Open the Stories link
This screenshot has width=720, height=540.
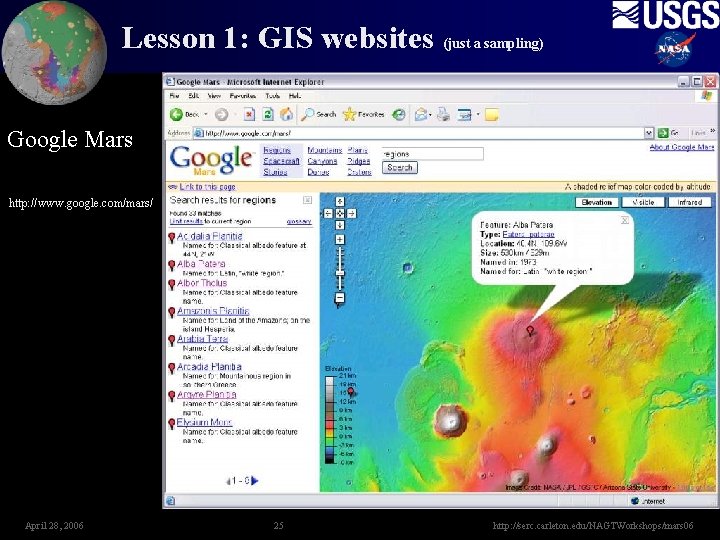pos(275,172)
